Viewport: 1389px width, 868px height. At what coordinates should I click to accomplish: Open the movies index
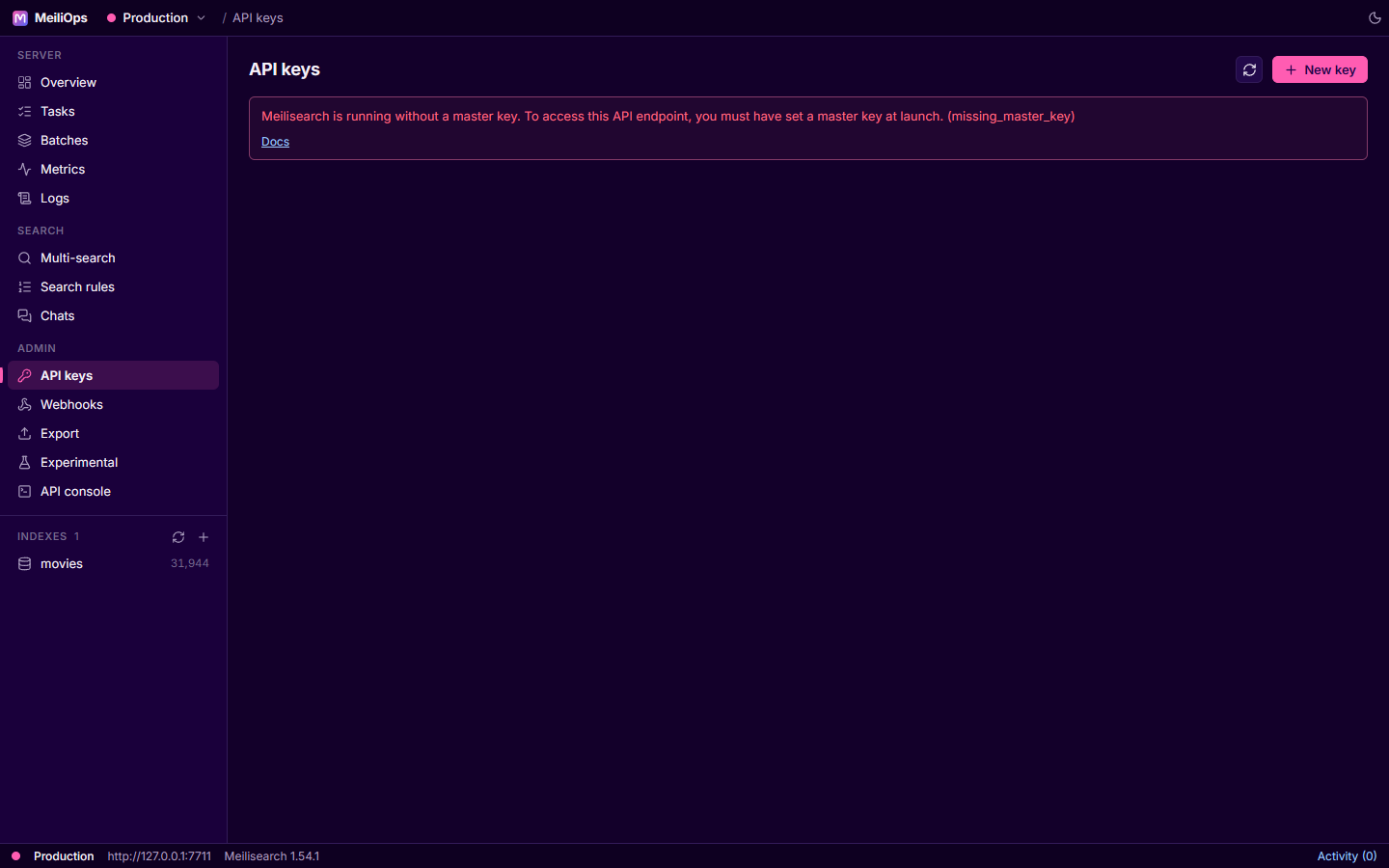coord(114,564)
